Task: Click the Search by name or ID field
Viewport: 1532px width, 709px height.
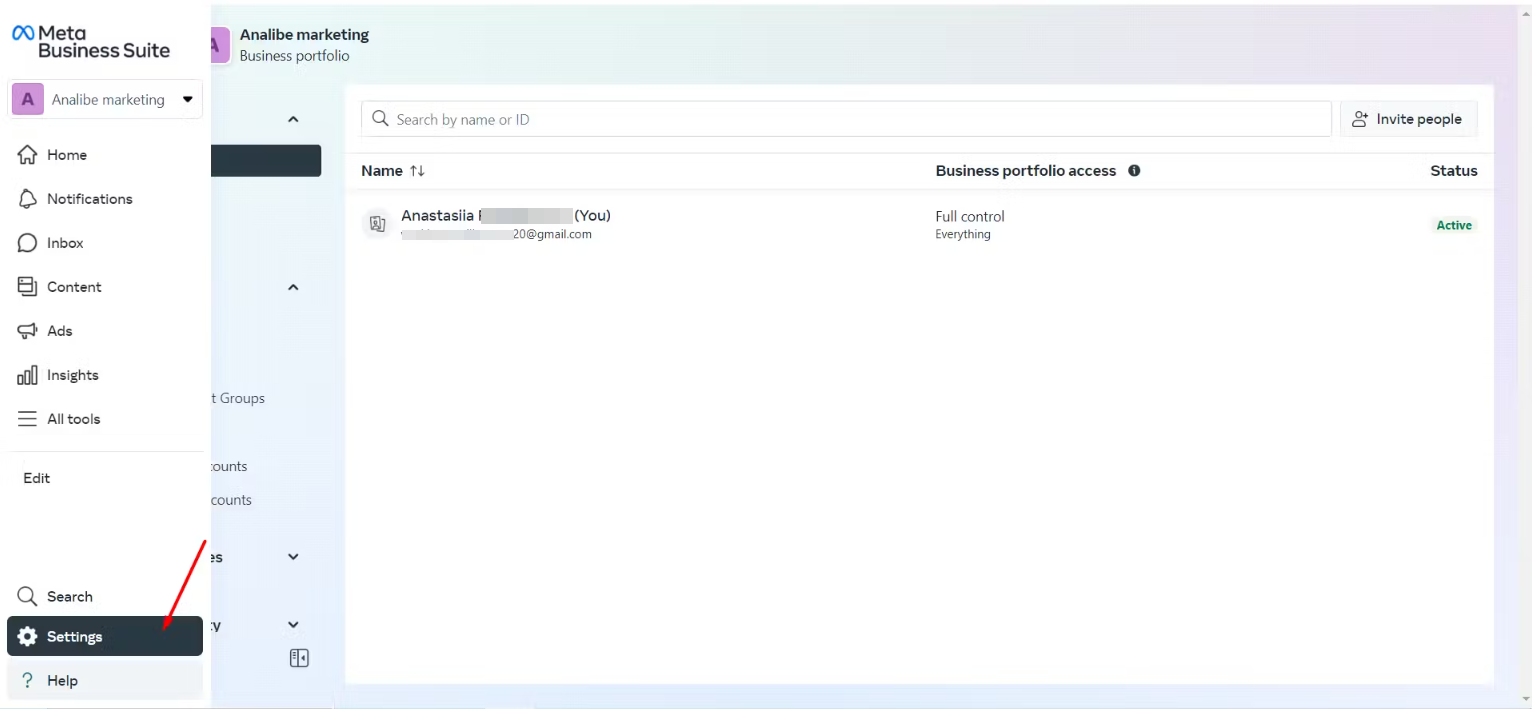Action: point(846,119)
